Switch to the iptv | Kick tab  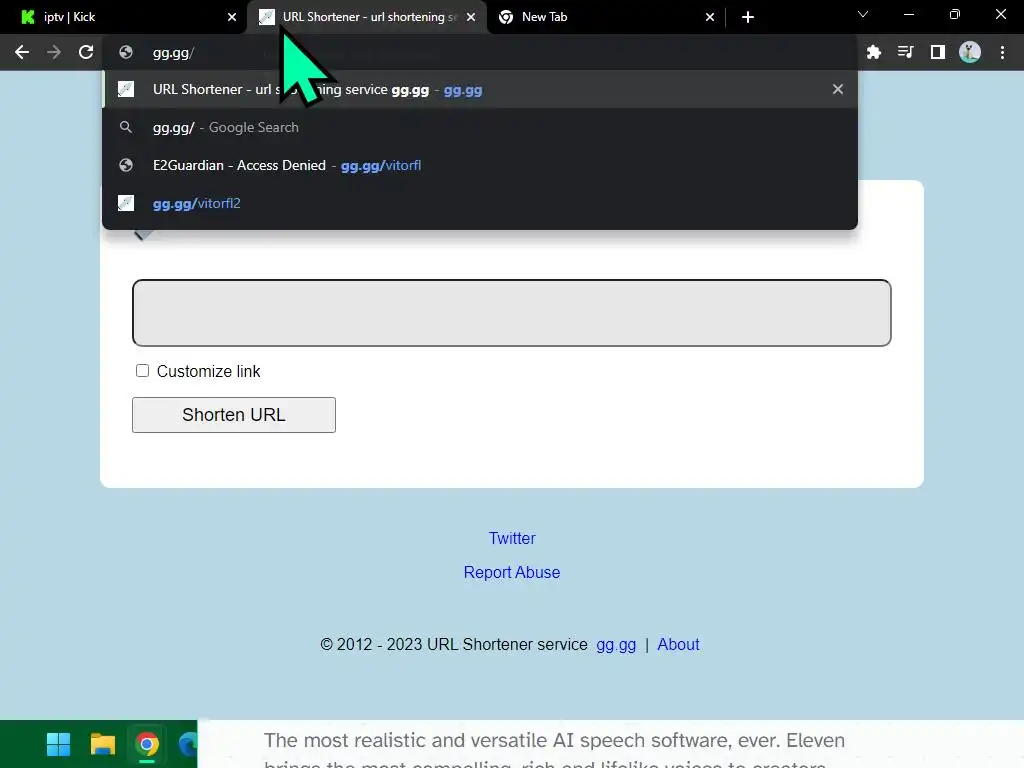123,17
